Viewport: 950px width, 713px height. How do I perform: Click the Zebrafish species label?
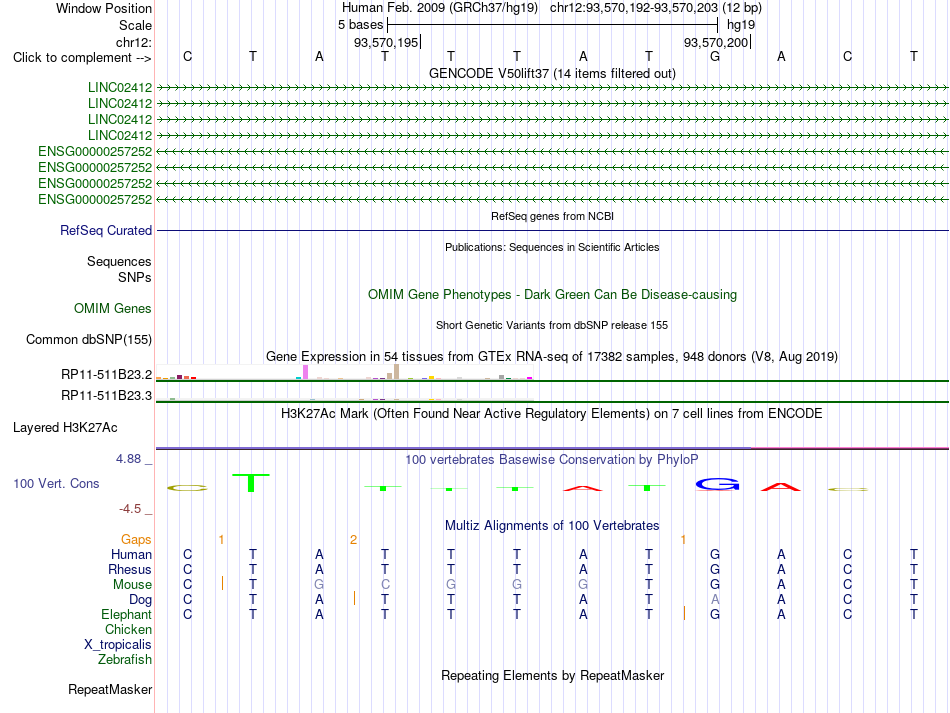(x=125, y=659)
